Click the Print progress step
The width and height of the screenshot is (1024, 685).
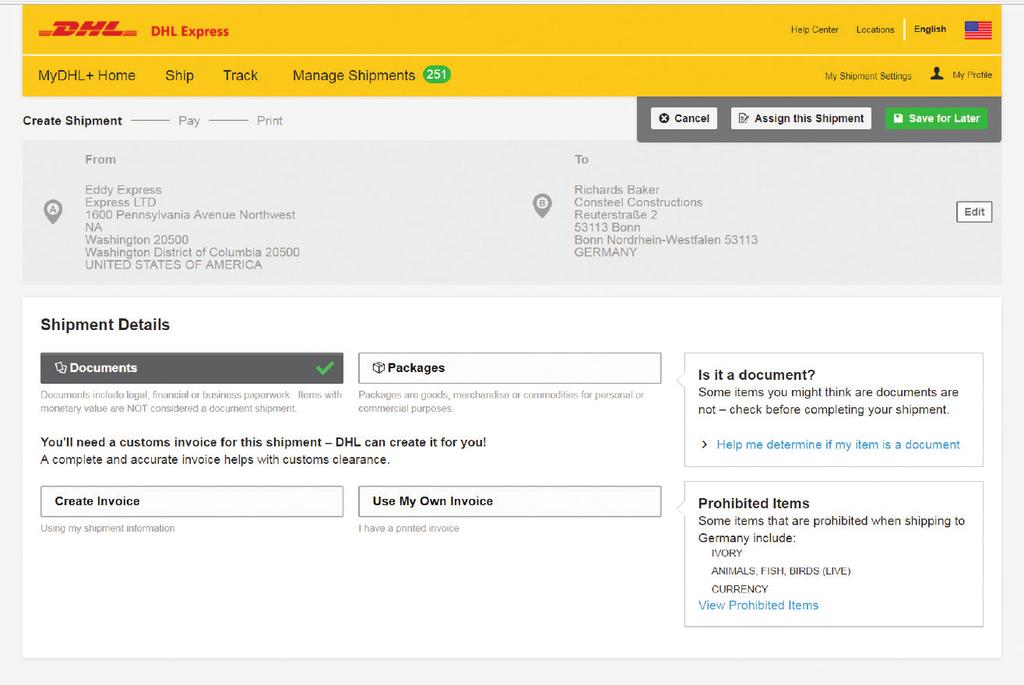click(x=270, y=121)
